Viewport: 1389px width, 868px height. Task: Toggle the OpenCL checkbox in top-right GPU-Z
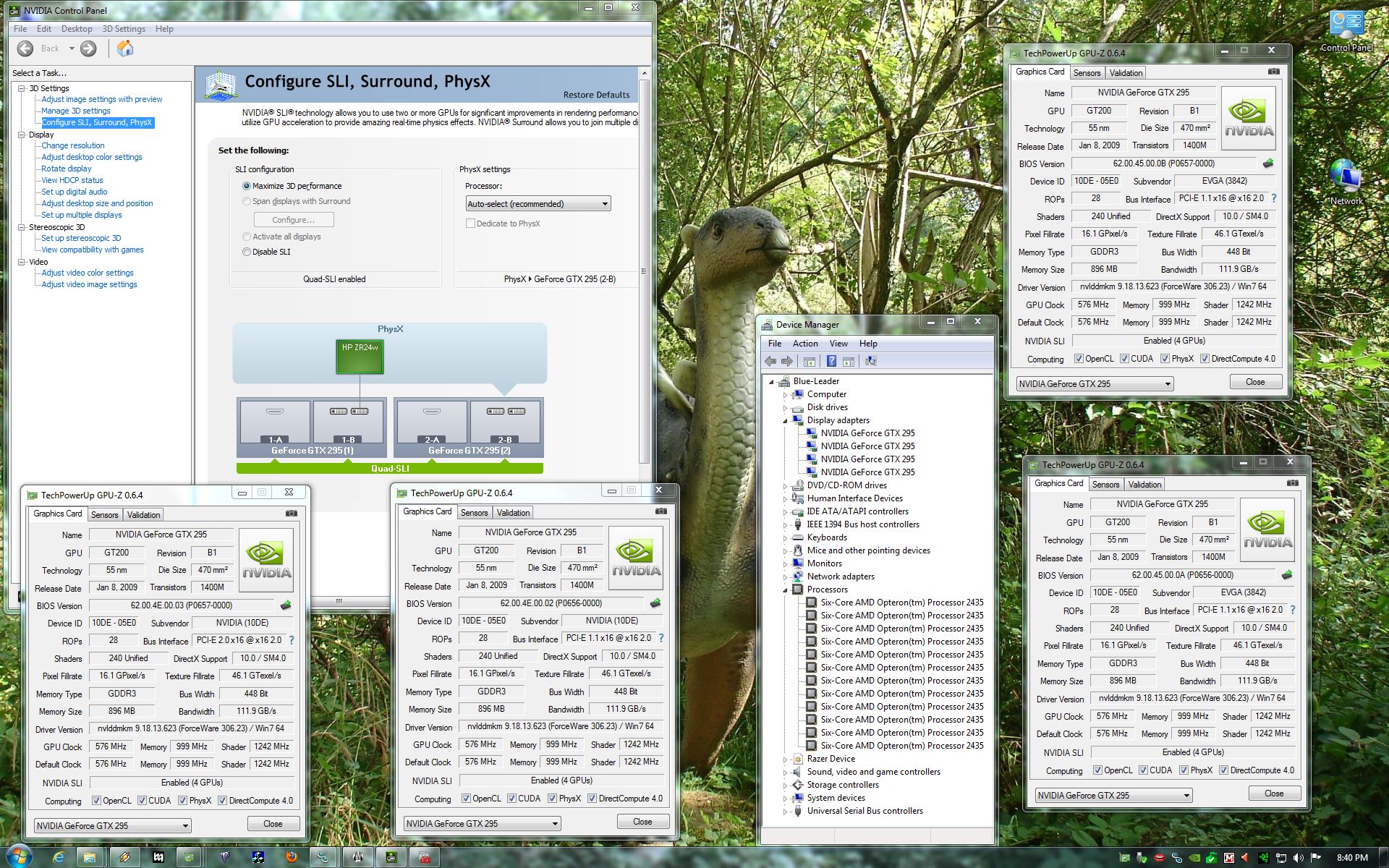point(1079,359)
